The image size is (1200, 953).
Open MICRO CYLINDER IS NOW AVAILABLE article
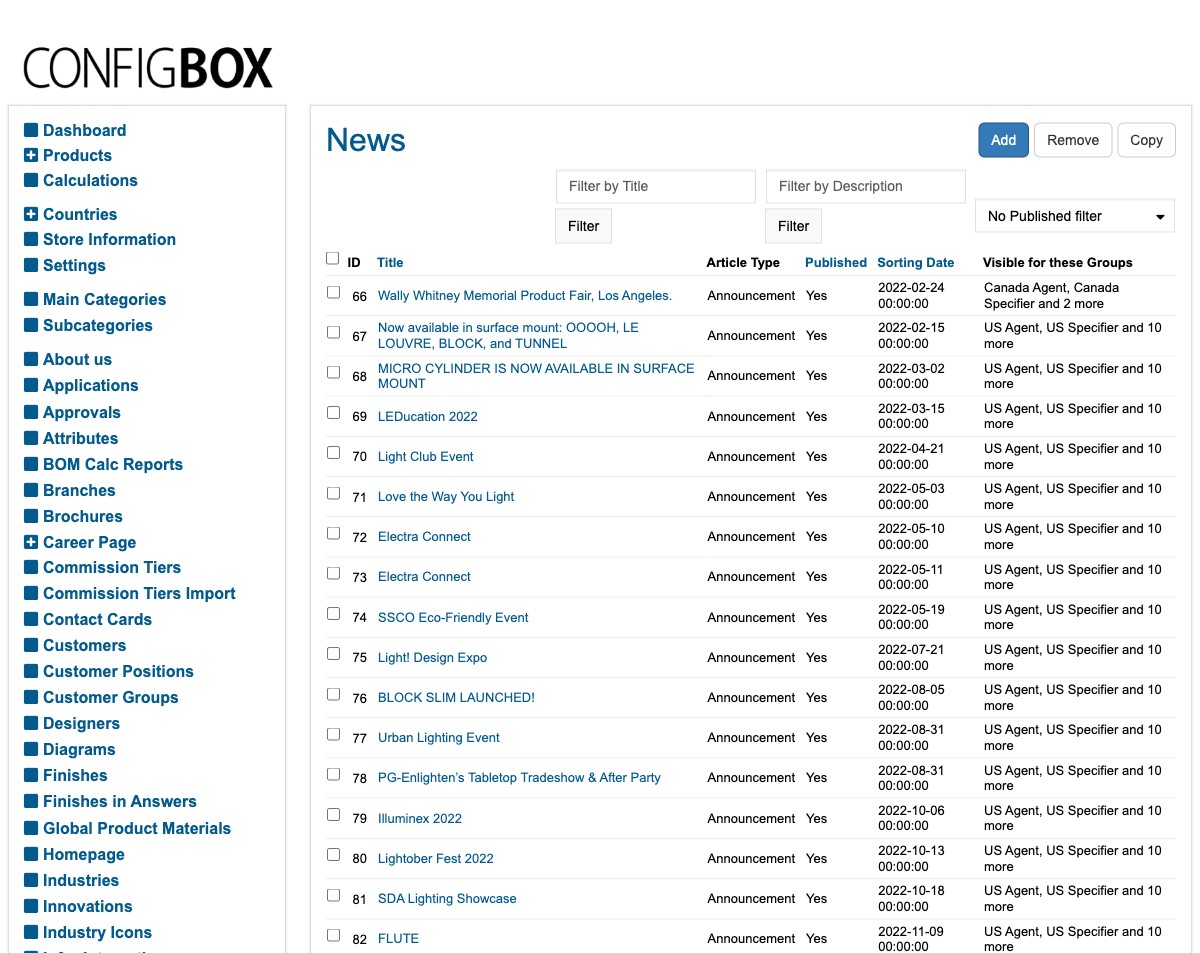coord(536,375)
